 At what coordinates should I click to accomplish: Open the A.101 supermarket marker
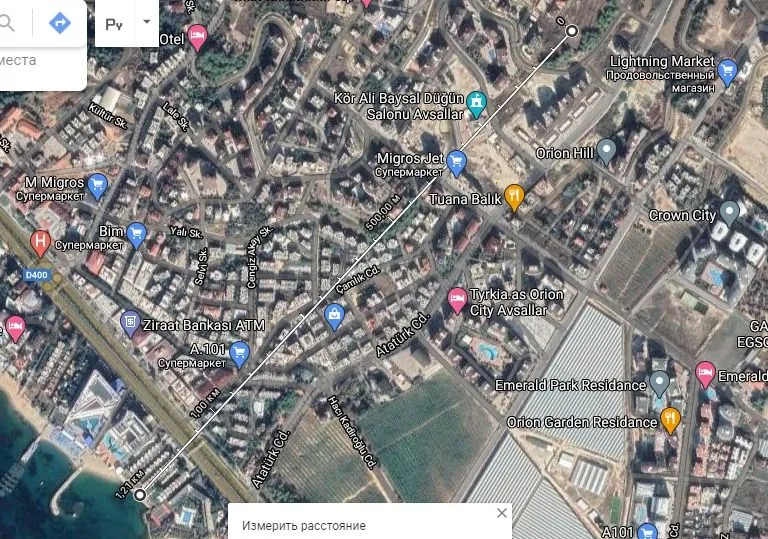[x=239, y=352]
